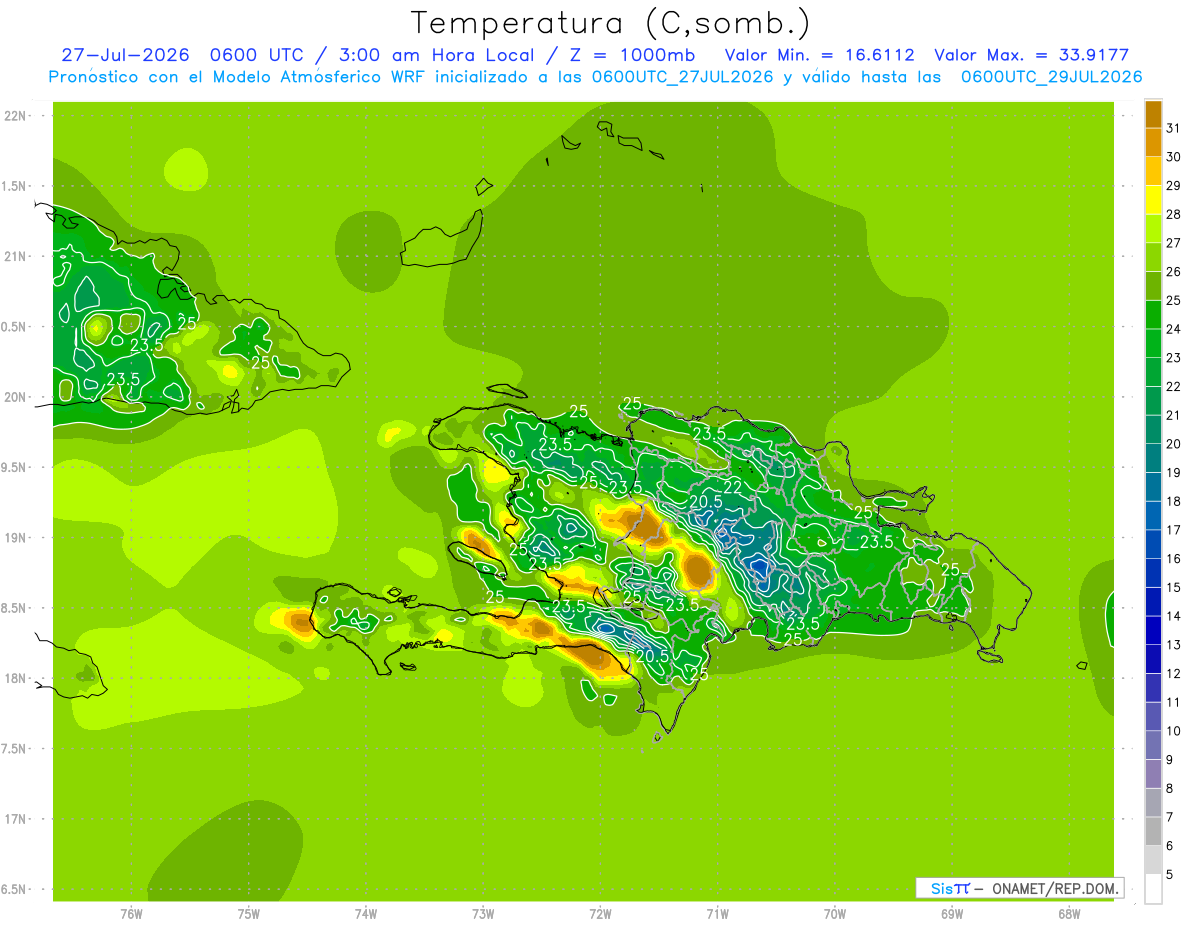Click the '8.5N' latitude axis label
Image resolution: width=1200 pixels, height=927 pixels.
point(15,608)
